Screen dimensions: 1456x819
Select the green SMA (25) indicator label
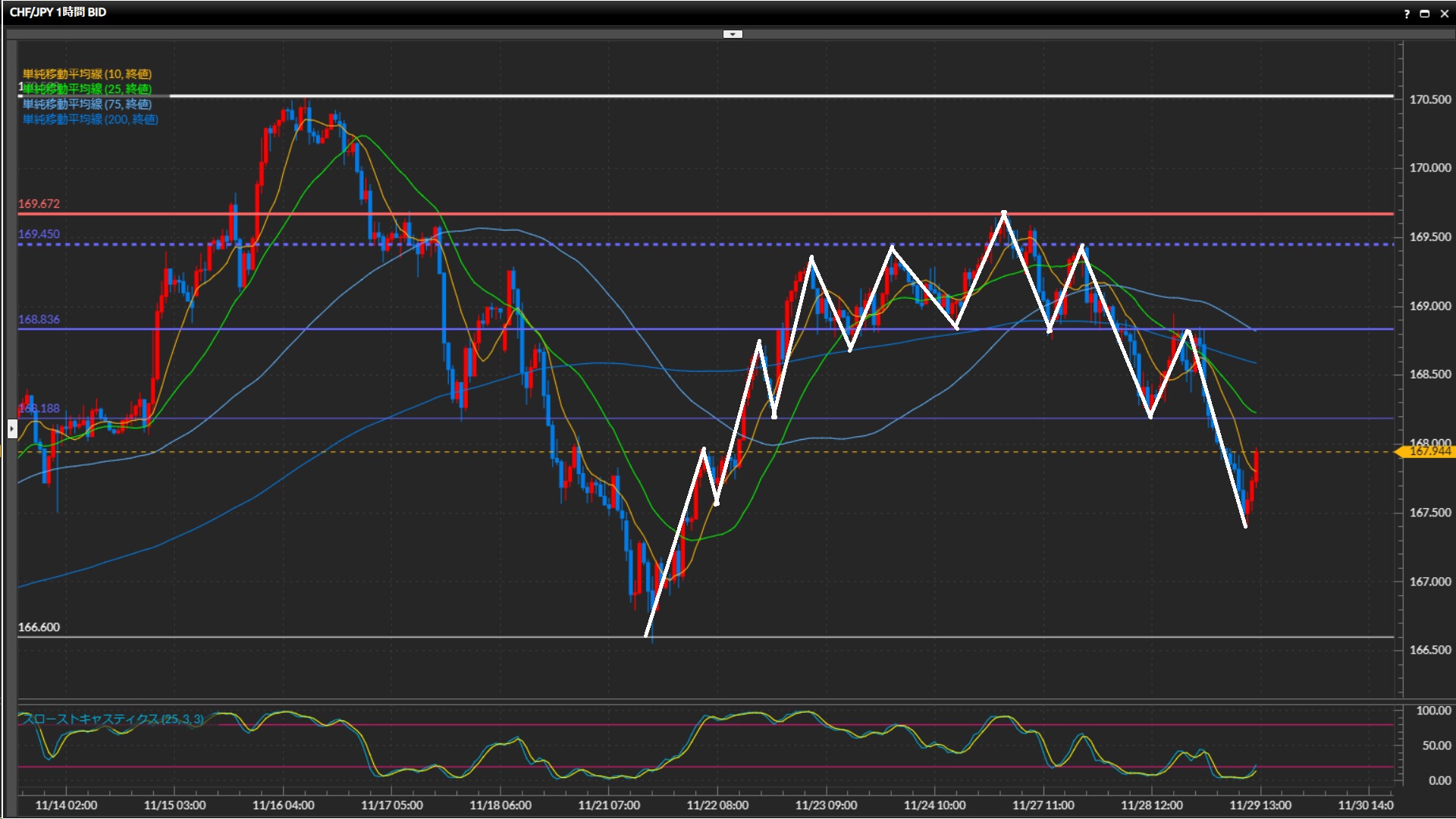point(87,89)
